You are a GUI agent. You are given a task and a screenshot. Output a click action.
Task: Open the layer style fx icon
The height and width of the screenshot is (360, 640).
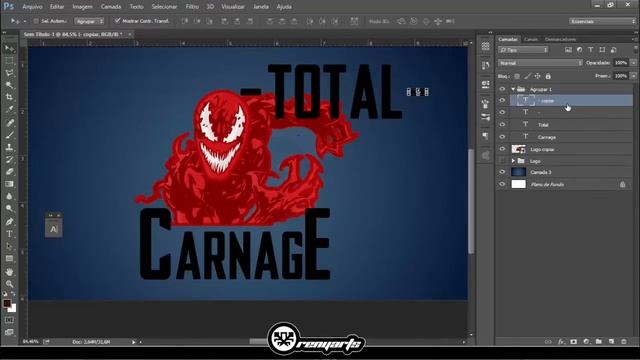561,342
